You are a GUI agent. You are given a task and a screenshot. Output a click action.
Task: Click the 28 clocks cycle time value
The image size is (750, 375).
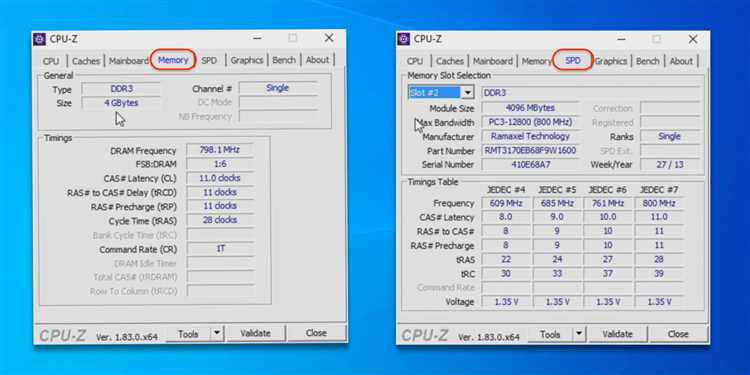click(x=220, y=221)
